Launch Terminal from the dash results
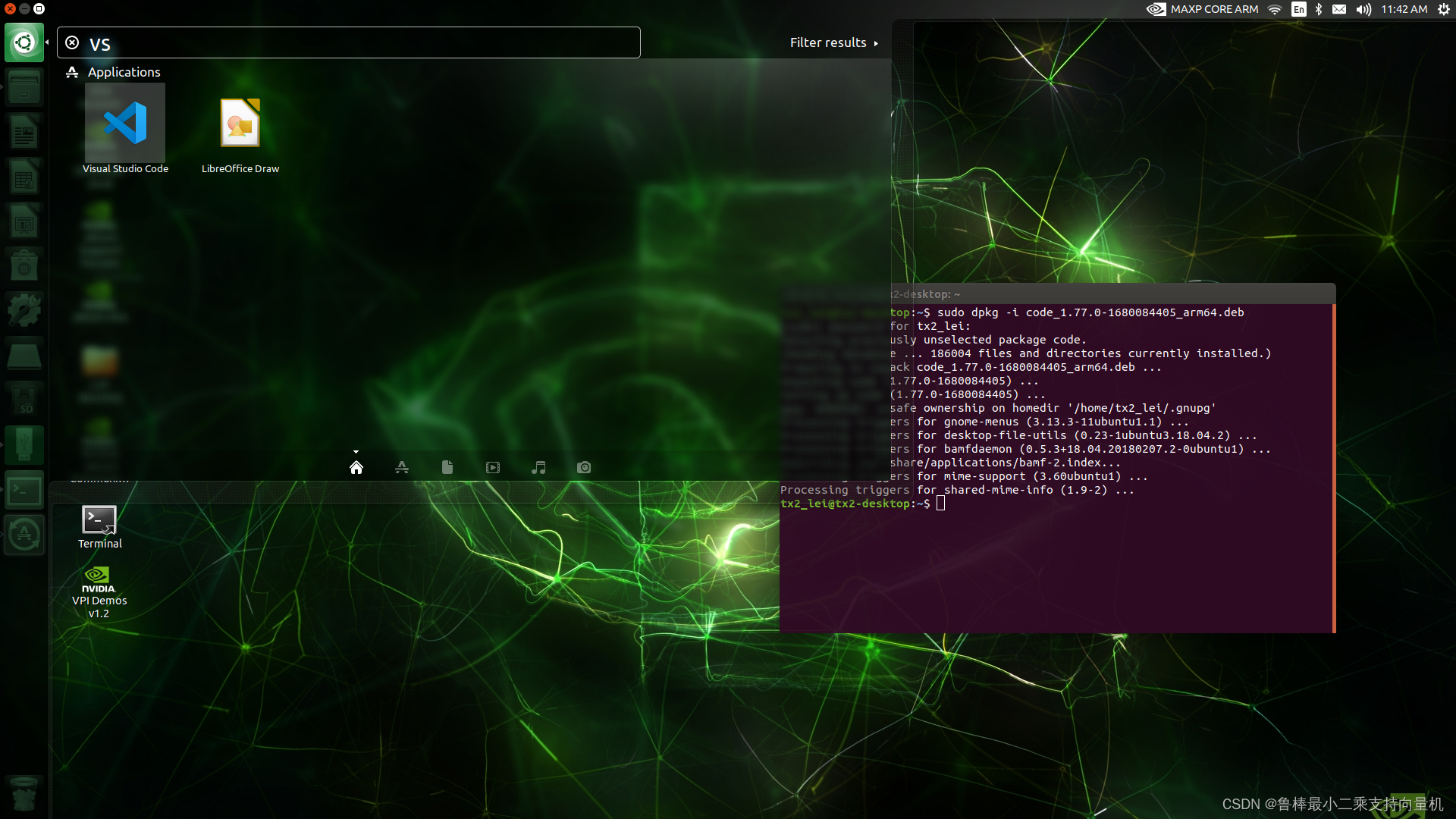The width and height of the screenshot is (1456, 819). 99,520
